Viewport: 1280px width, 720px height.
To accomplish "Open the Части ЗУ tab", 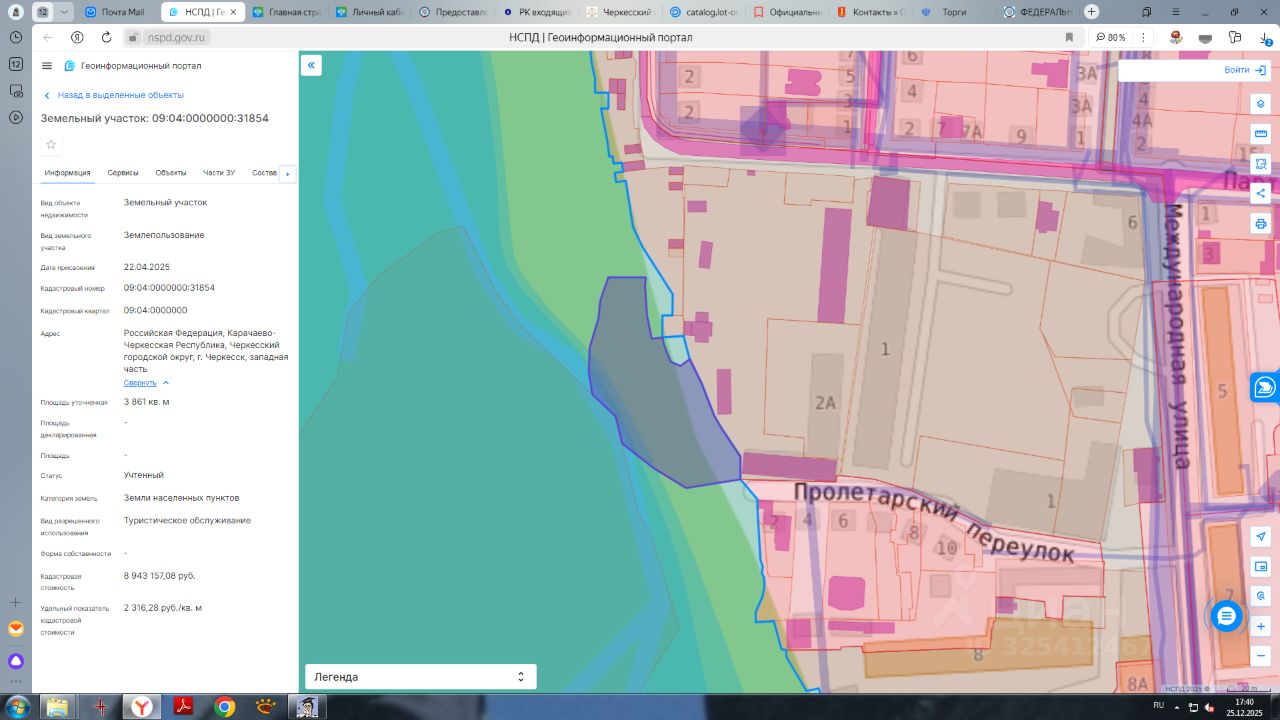I will pos(219,173).
